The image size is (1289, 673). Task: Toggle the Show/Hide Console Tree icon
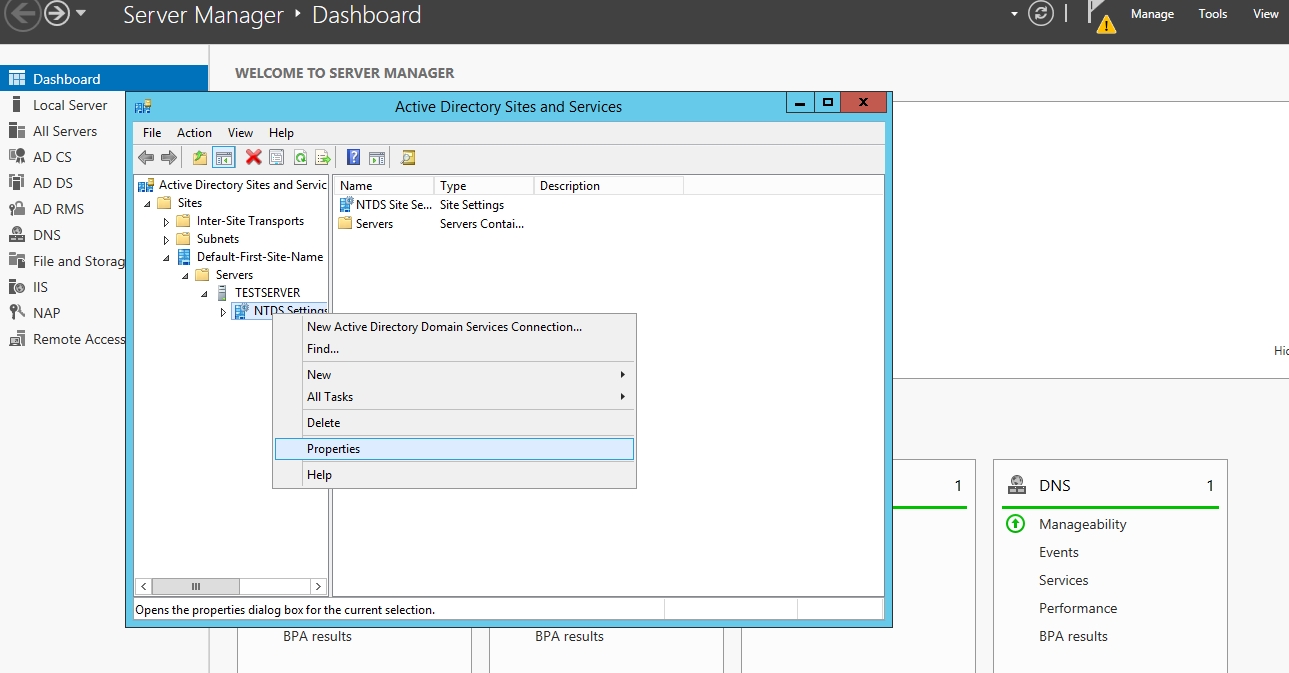224,157
